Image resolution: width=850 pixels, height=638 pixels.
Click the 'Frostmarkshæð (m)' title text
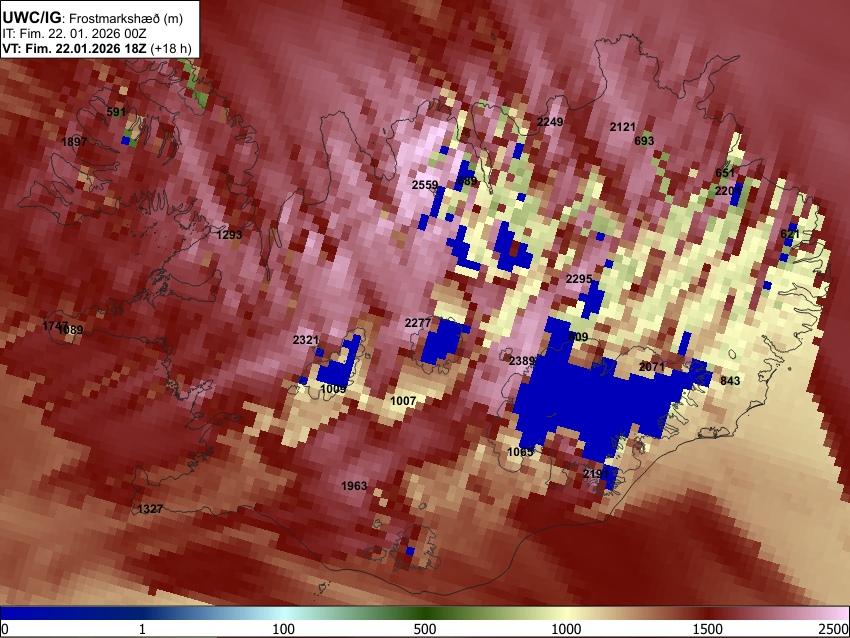(126, 18)
